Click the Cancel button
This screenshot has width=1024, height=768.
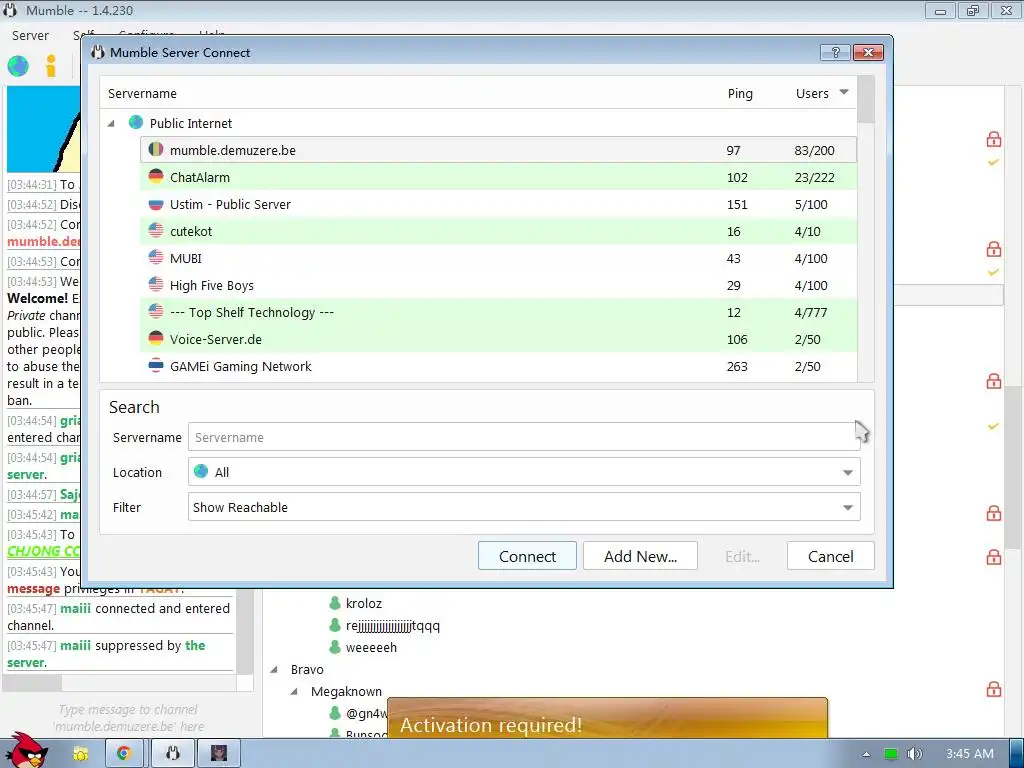(x=830, y=556)
